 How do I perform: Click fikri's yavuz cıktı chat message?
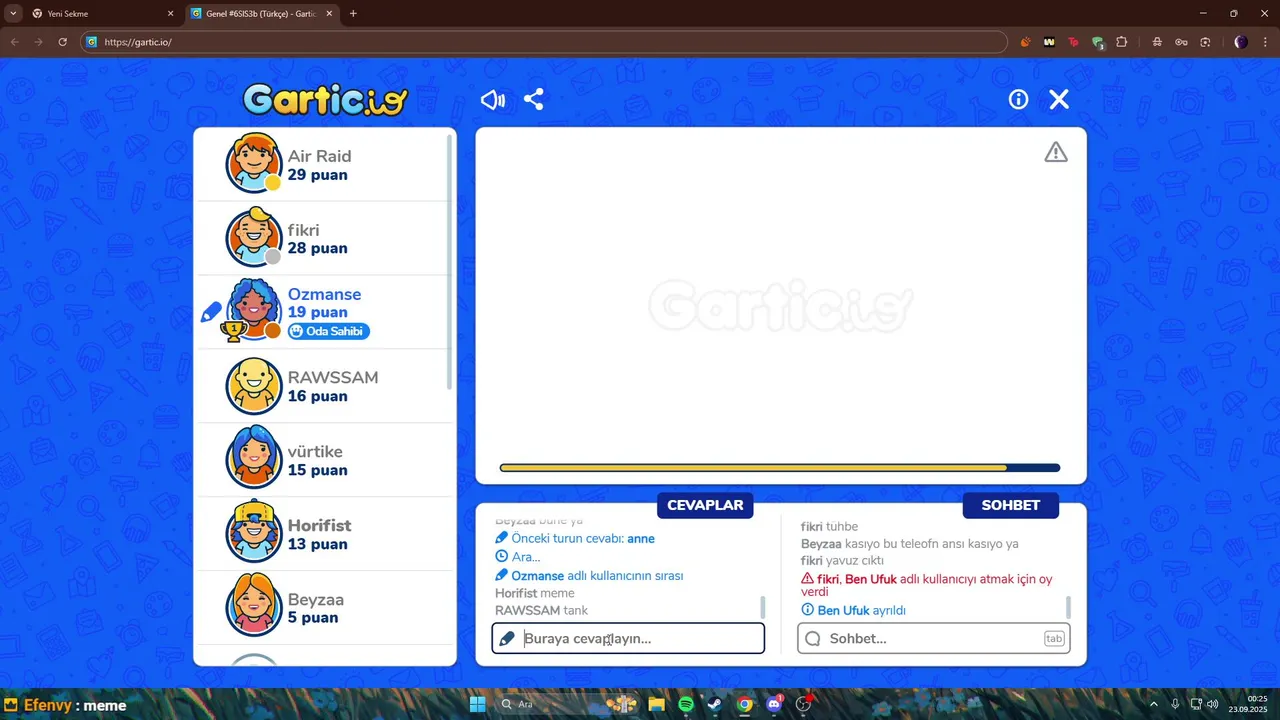click(842, 561)
